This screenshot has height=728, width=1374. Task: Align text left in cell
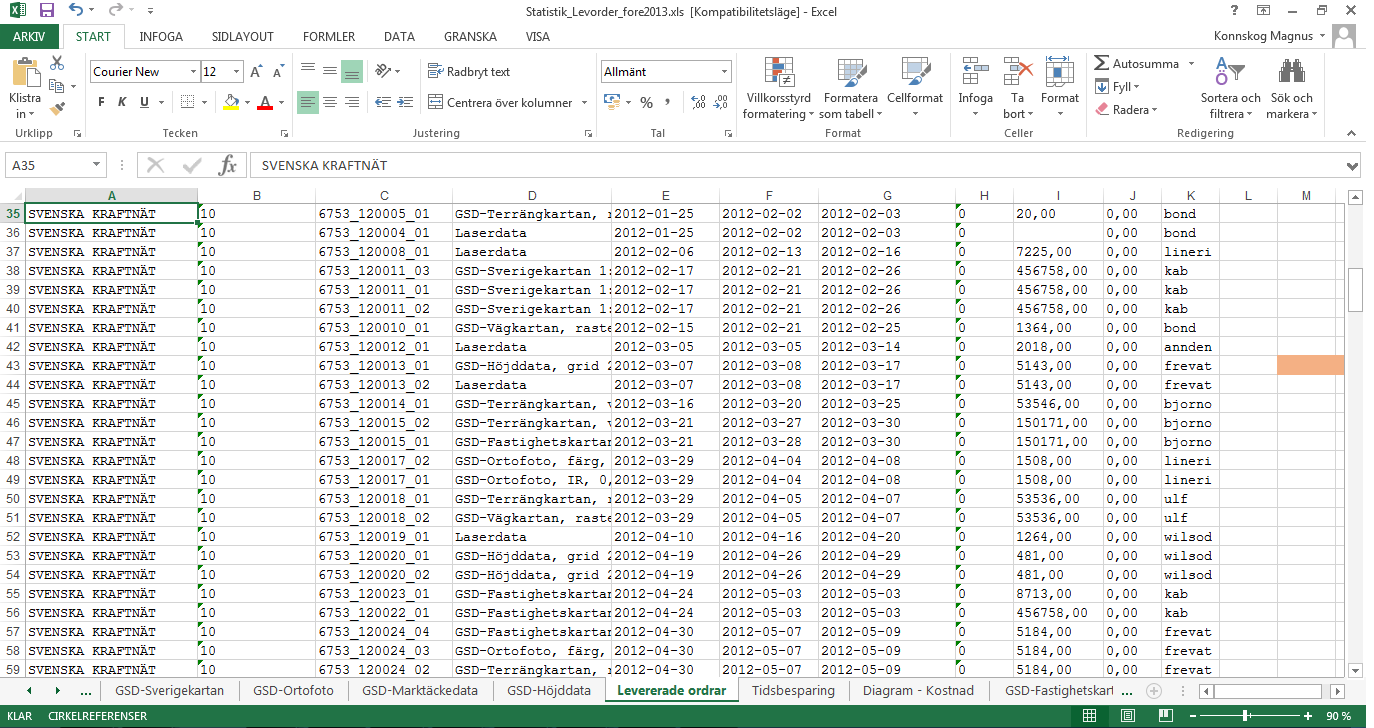coord(307,102)
